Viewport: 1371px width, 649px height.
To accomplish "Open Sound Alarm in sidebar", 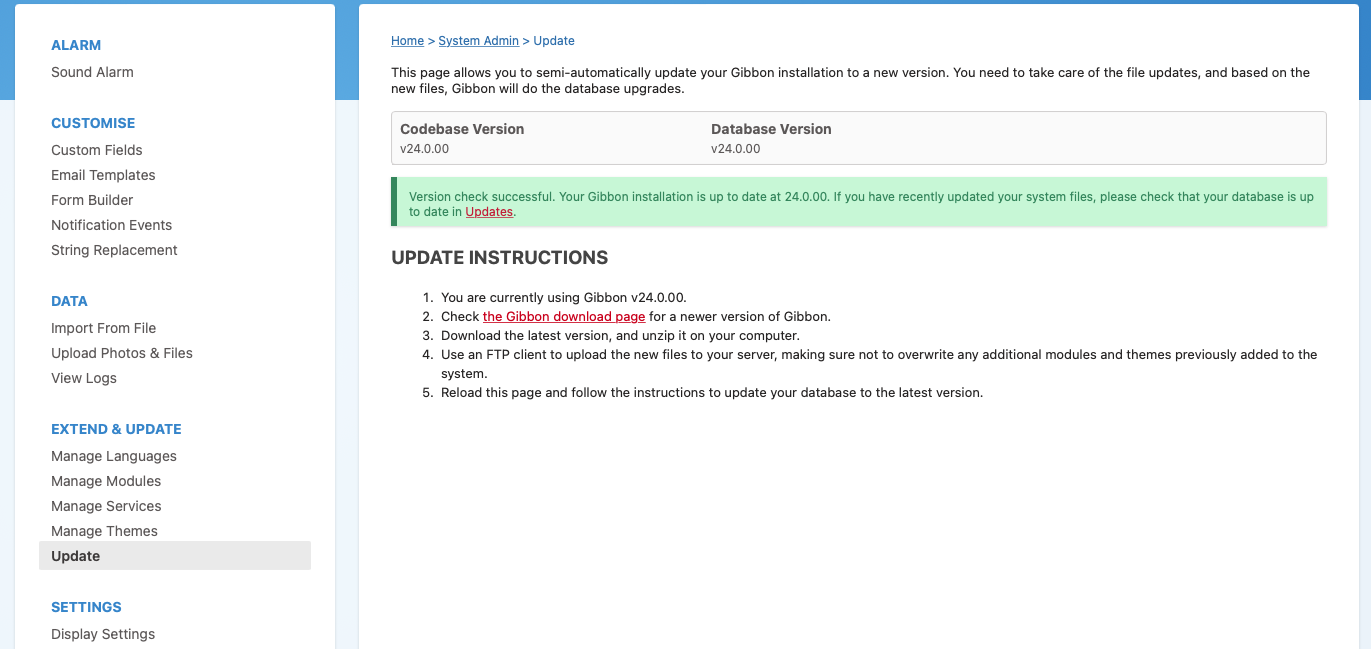I will tap(92, 72).
